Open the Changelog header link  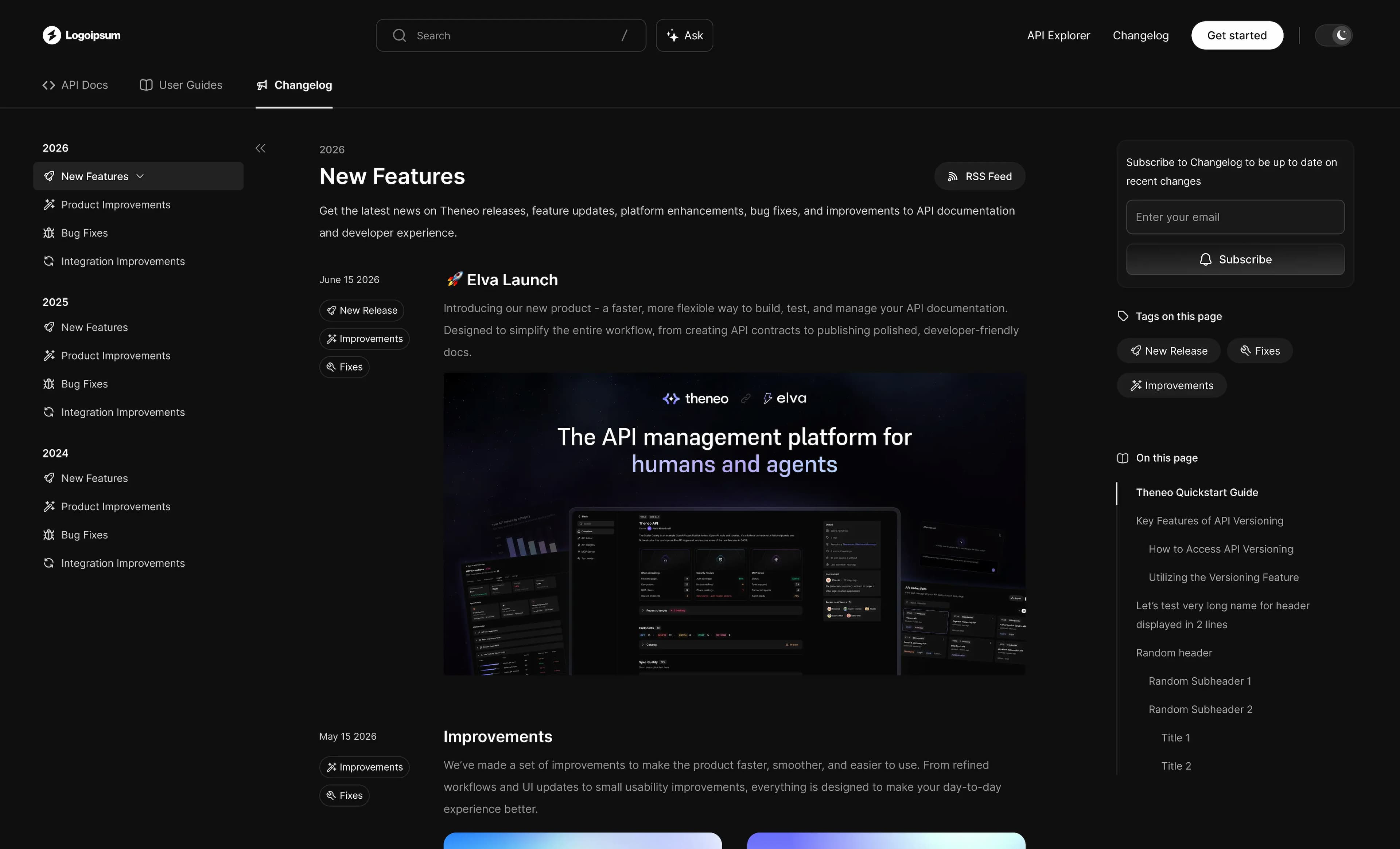point(1140,35)
